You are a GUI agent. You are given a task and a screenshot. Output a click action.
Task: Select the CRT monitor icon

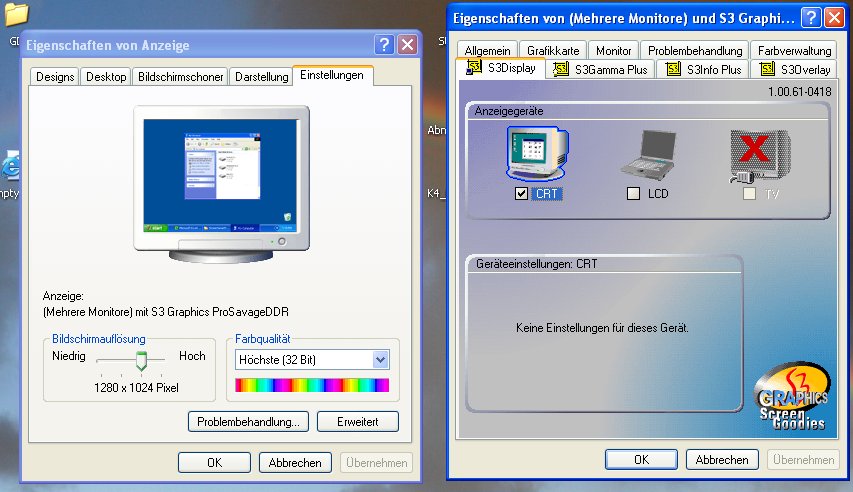(x=540, y=155)
